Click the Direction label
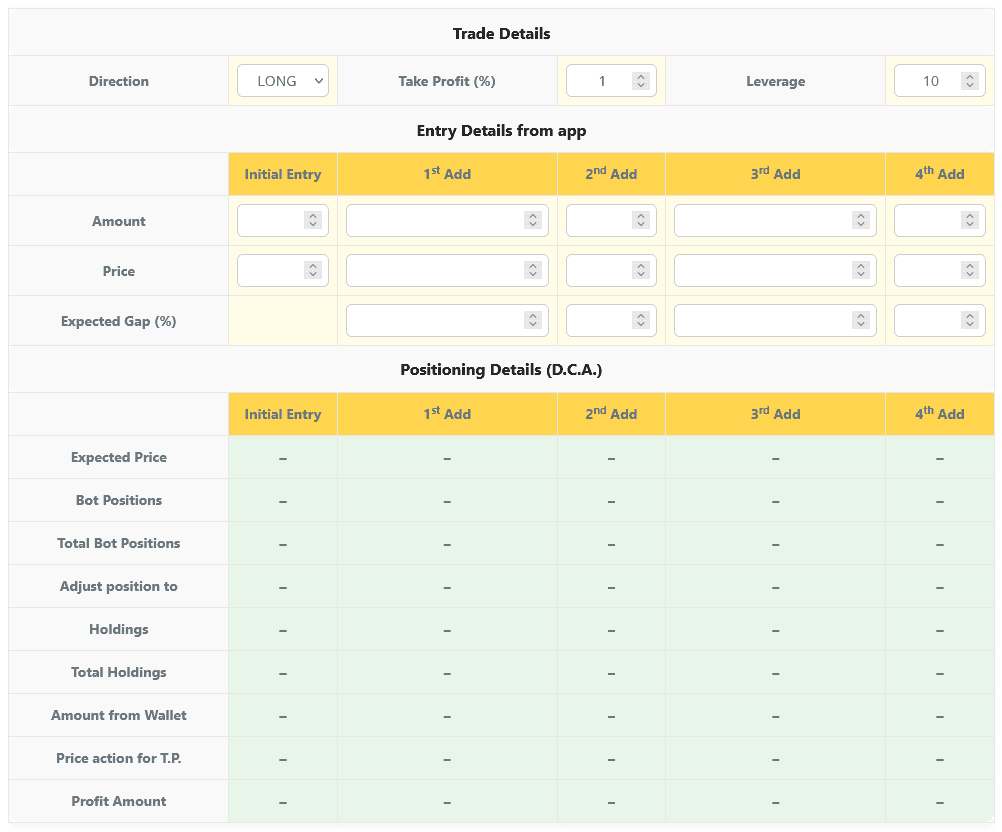The width and height of the screenshot is (1002, 832). pos(118,81)
